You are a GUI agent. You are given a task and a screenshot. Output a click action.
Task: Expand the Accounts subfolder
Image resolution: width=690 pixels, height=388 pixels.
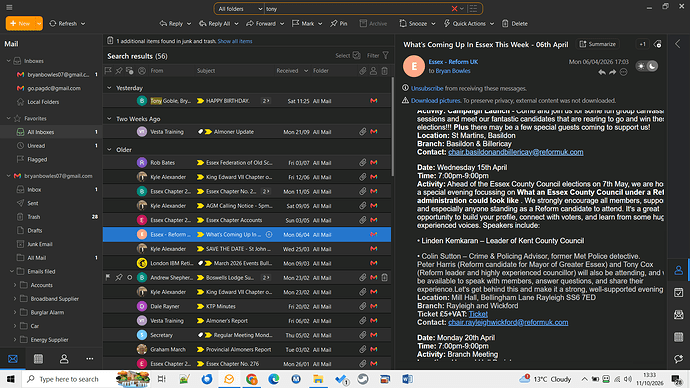point(15,285)
